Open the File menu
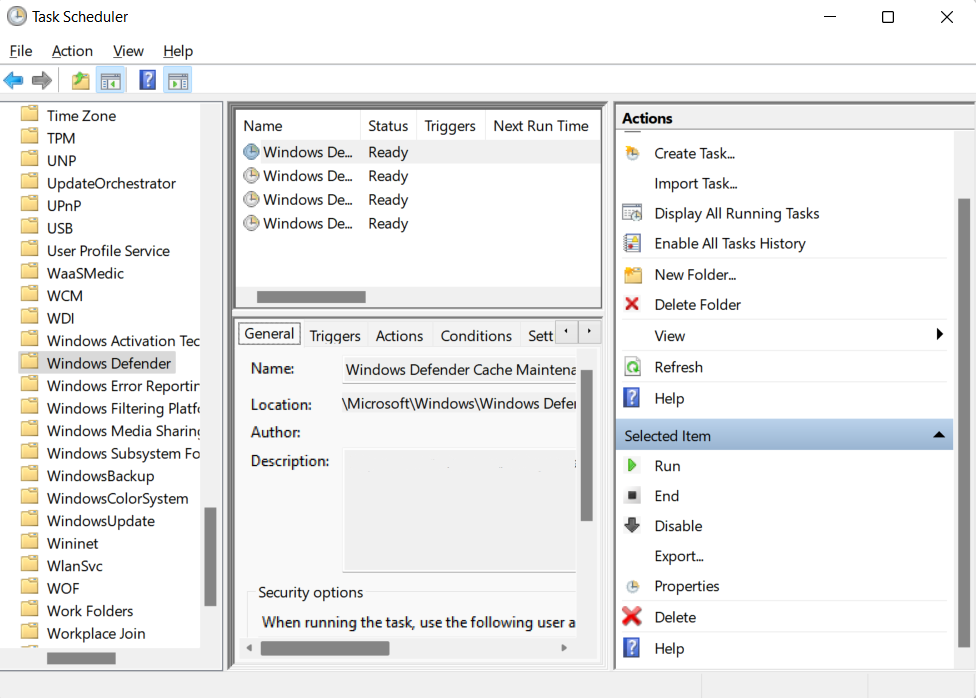The height and width of the screenshot is (698, 976). pos(21,51)
